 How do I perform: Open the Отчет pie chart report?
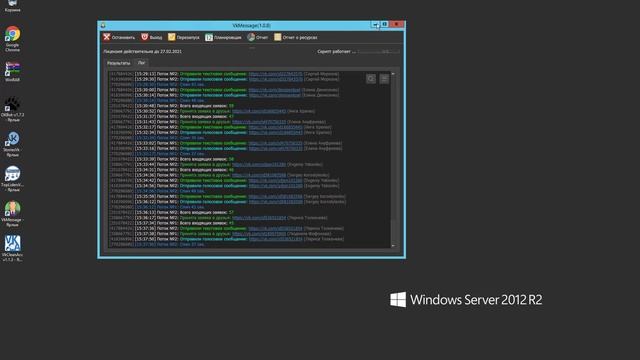click(x=258, y=37)
